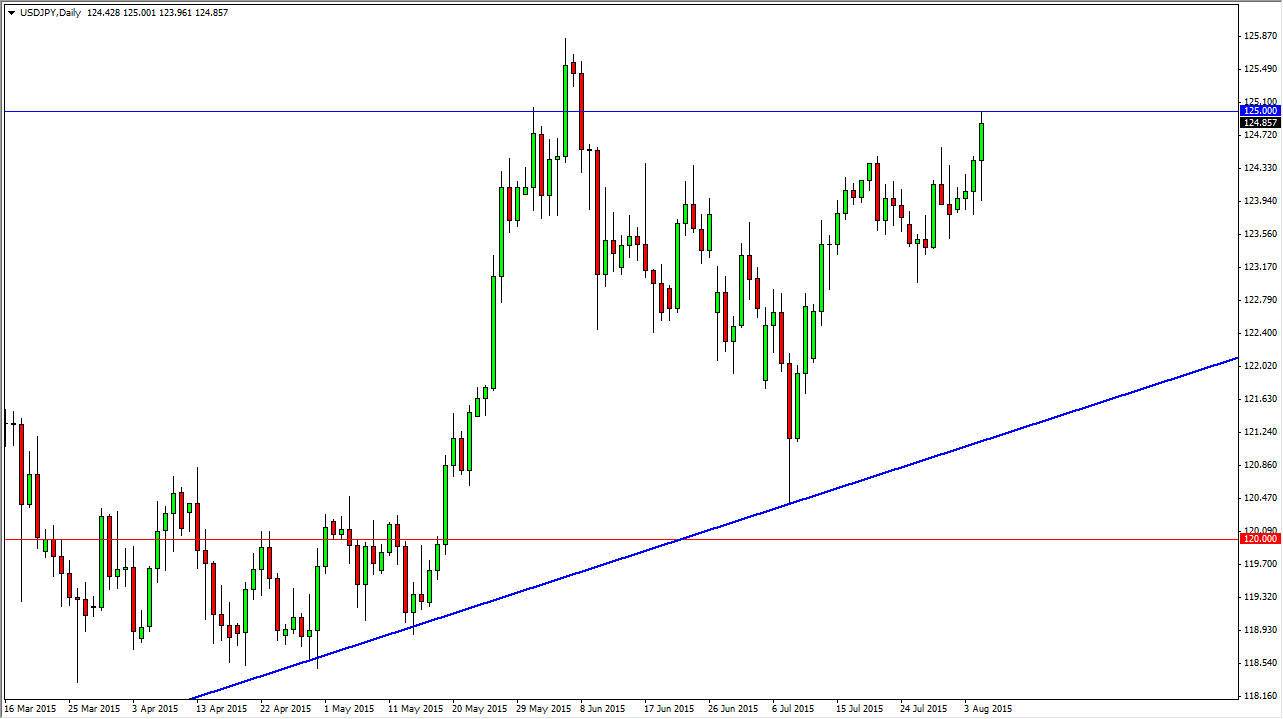Click the 1 May 2015 date label

[x=349, y=708]
